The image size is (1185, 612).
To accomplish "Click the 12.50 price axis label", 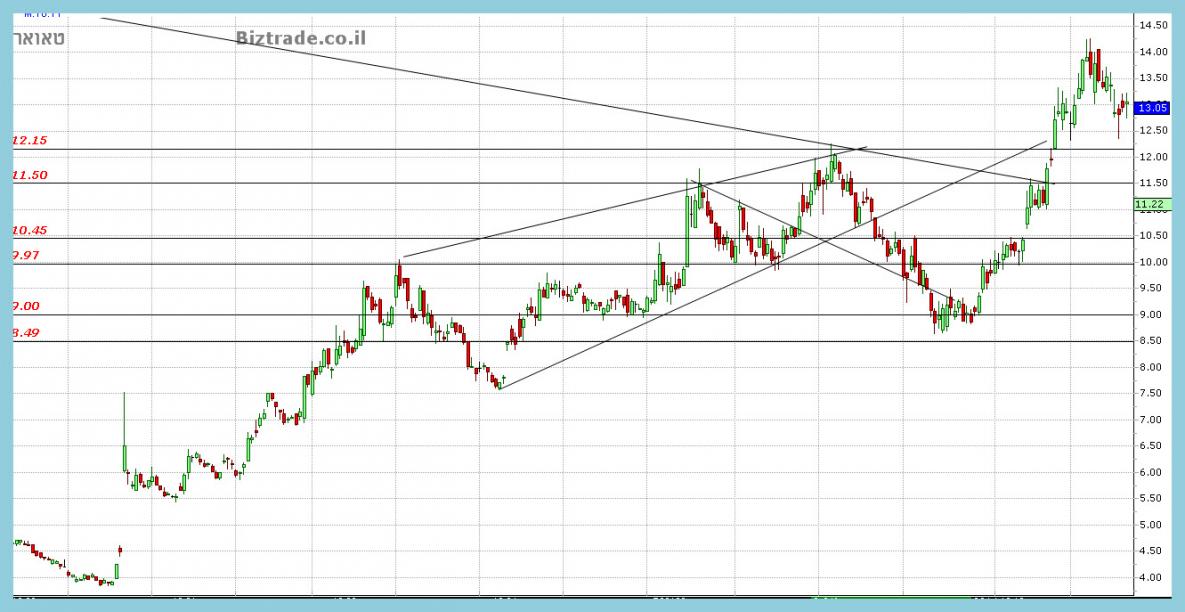I will (x=1152, y=131).
